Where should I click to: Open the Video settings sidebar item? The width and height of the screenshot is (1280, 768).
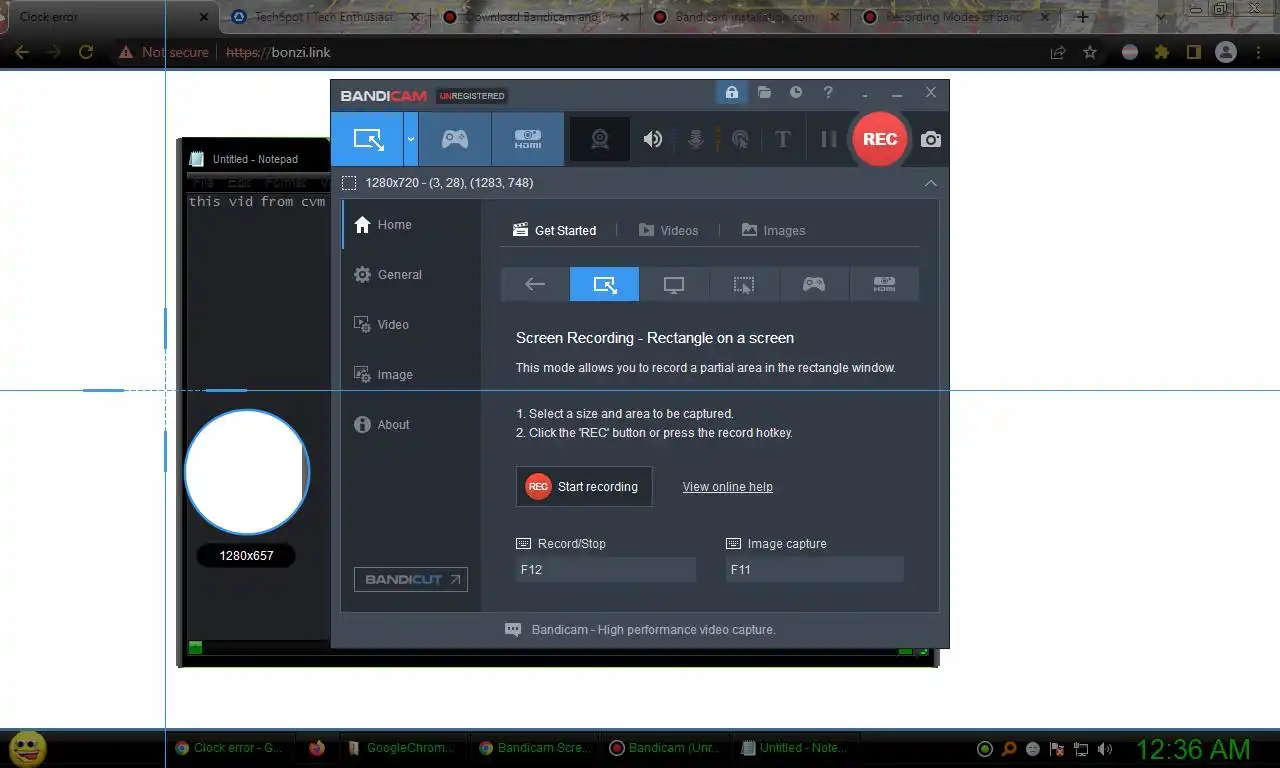point(411,325)
